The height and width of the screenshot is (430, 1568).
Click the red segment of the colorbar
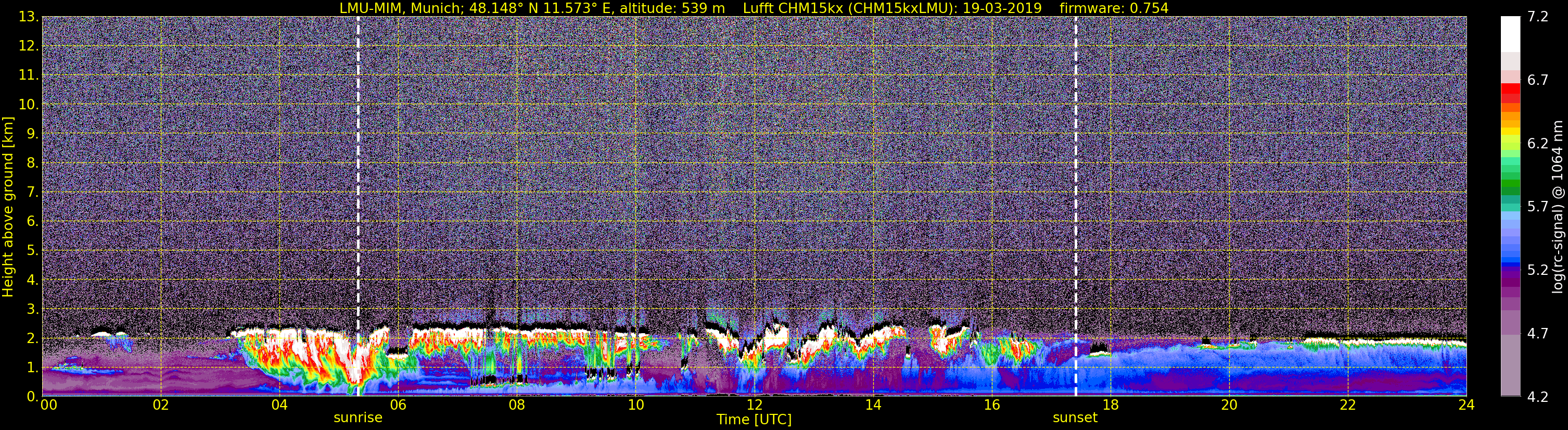coord(1510,90)
